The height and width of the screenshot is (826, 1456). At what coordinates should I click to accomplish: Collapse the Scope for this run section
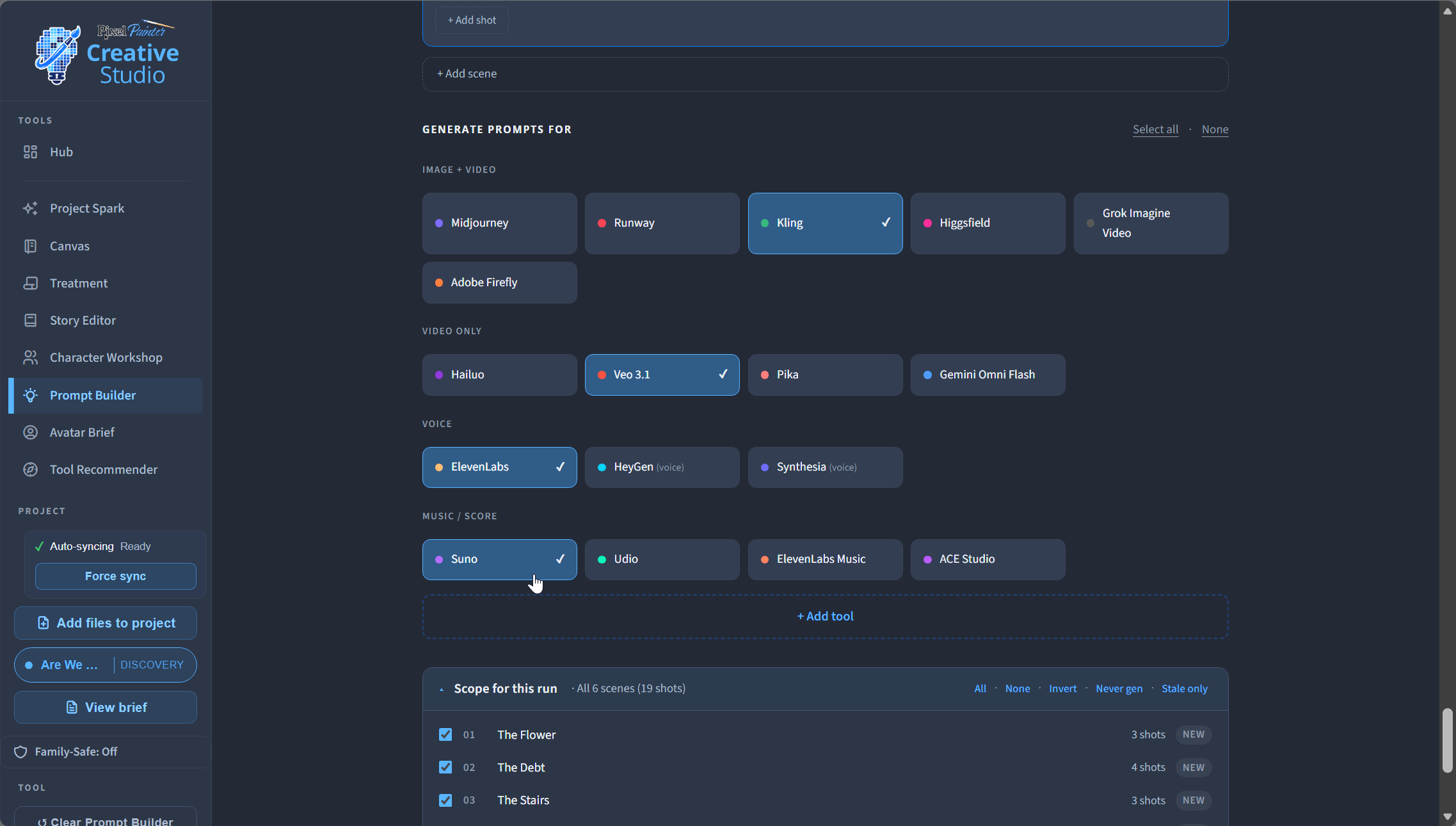point(442,690)
